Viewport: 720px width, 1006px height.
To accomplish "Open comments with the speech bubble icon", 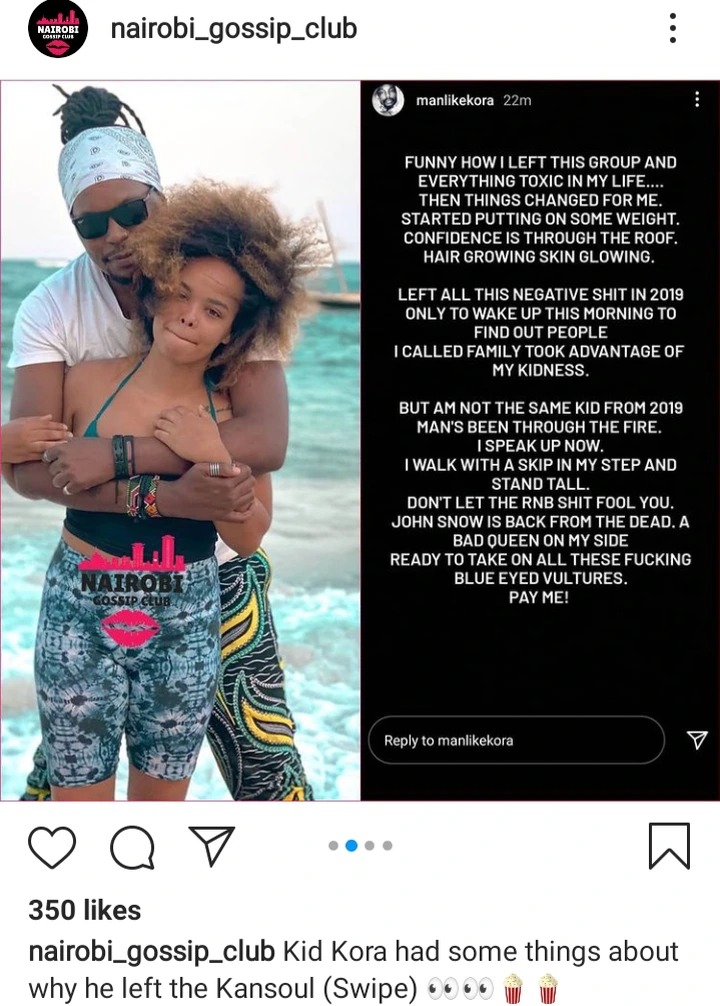I will pyautogui.click(x=132, y=847).
